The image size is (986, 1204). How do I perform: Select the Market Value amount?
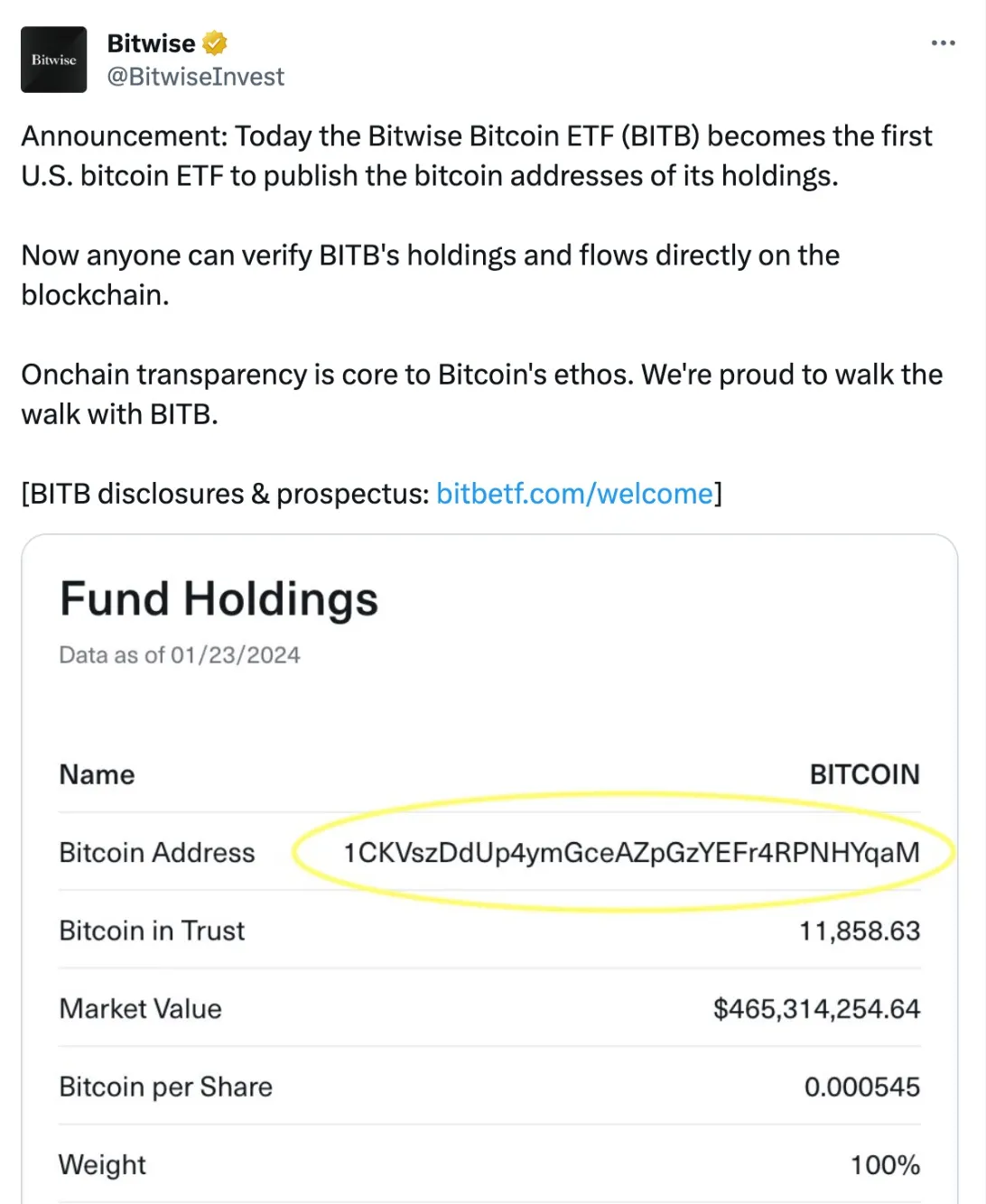click(x=814, y=1008)
